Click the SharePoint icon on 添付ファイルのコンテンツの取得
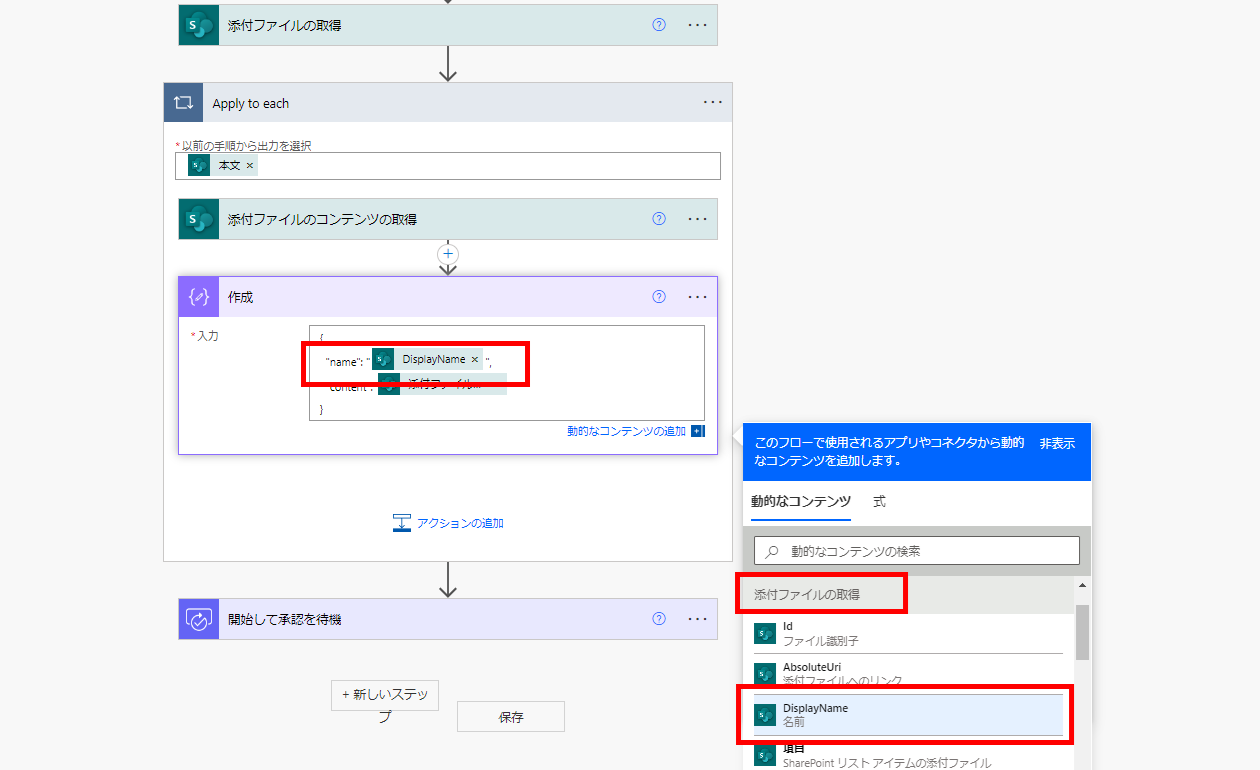Image resolution: width=1260 pixels, height=770 pixels. pos(198,219)
